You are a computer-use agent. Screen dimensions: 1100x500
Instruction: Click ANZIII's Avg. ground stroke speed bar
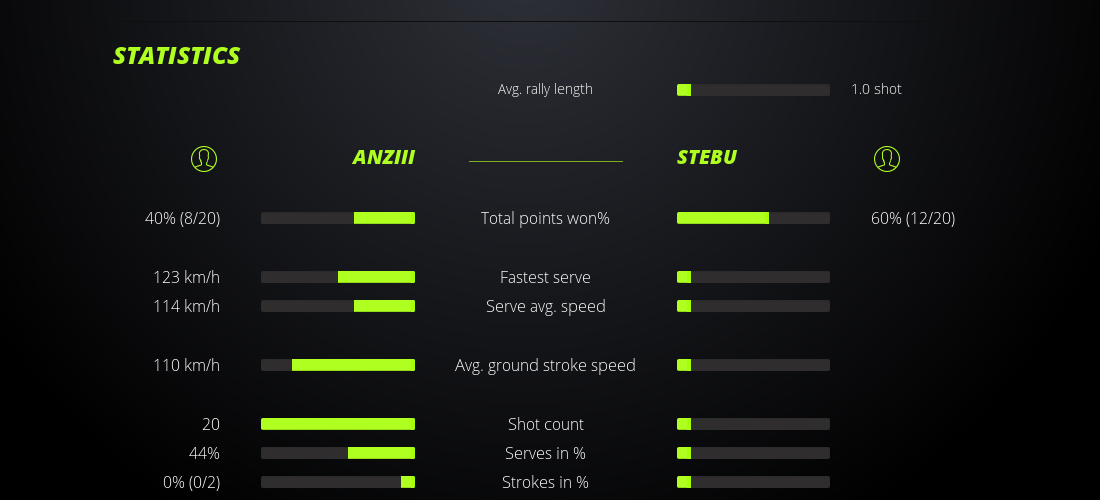338,365
